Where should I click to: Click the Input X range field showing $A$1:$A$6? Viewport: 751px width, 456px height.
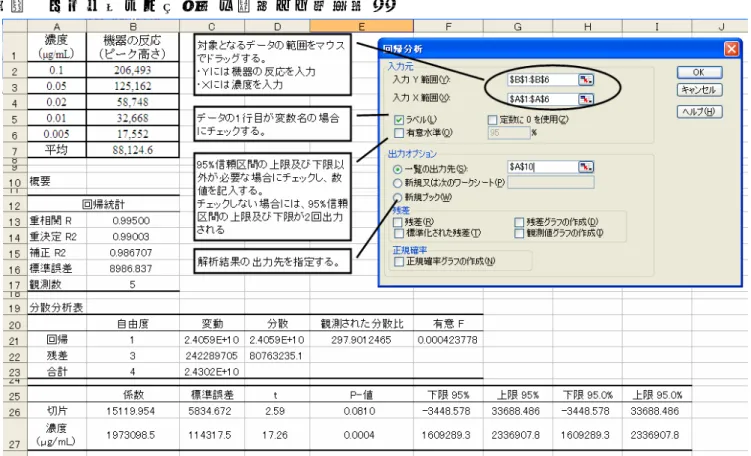click(x=543, y=99)
